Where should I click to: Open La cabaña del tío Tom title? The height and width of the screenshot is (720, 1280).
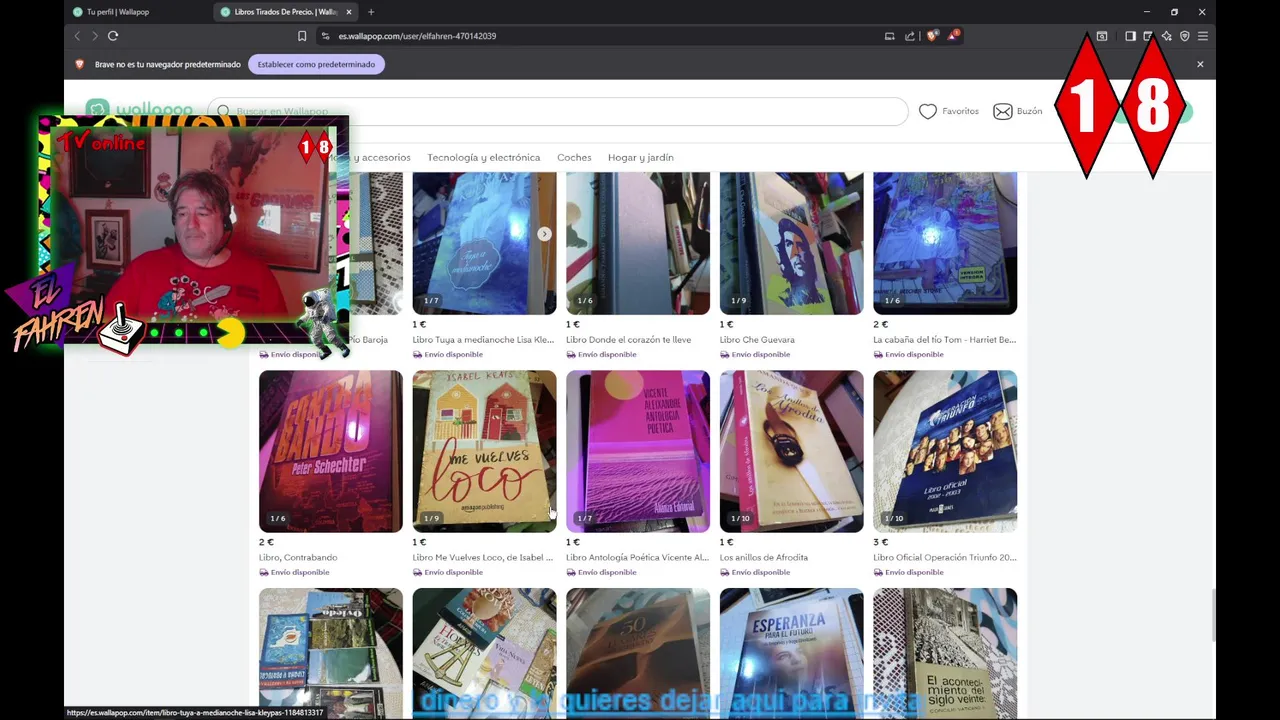pyautogui.click(x=944, y=340)
